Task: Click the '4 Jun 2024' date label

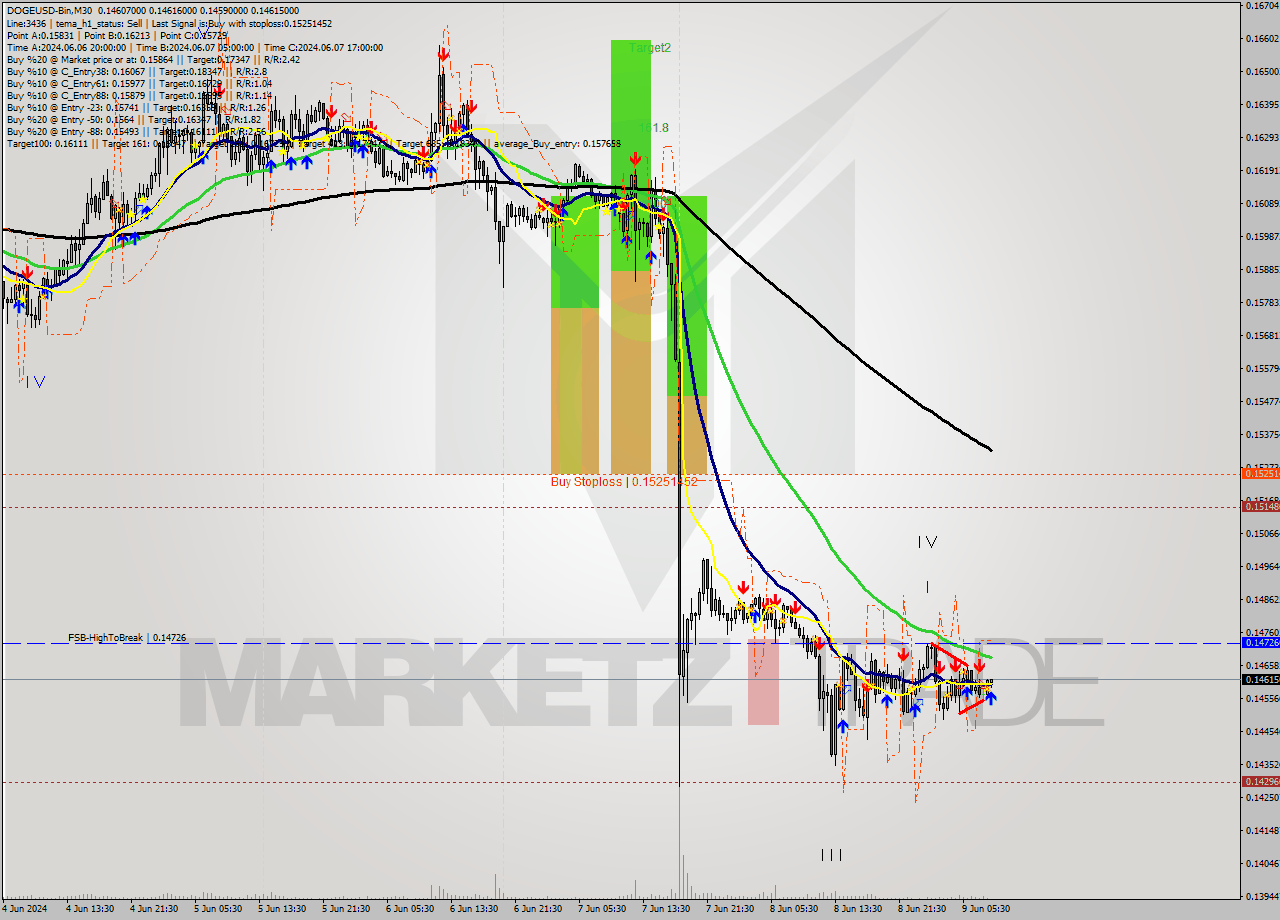Action: coord(24,909)
